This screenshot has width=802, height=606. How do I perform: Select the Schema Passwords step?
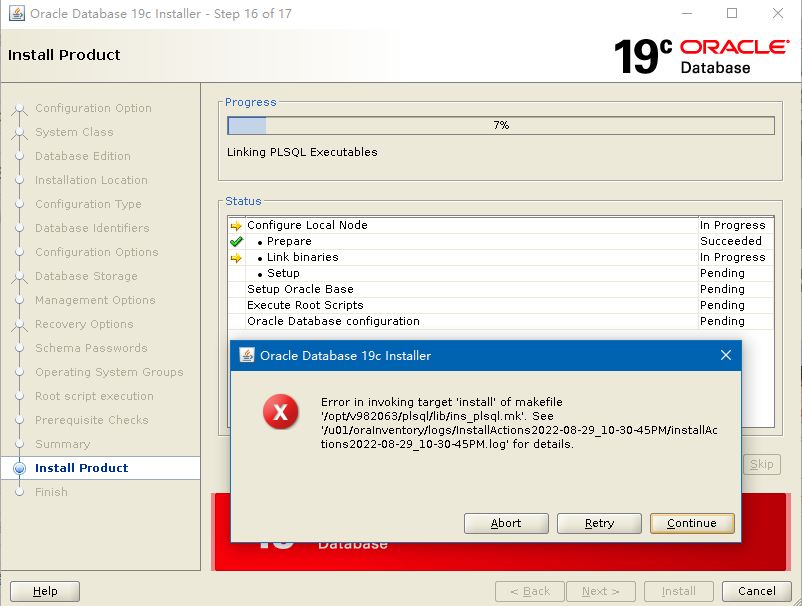pyautogui.click(x=91, y=348)
